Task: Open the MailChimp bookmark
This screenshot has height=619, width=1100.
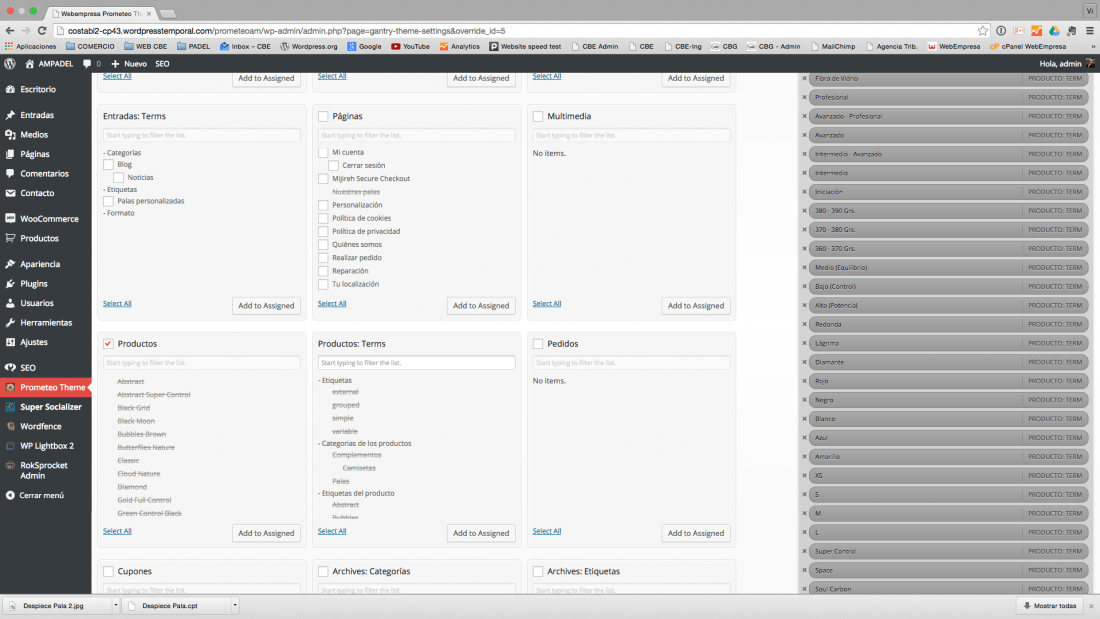Action: 833,46
